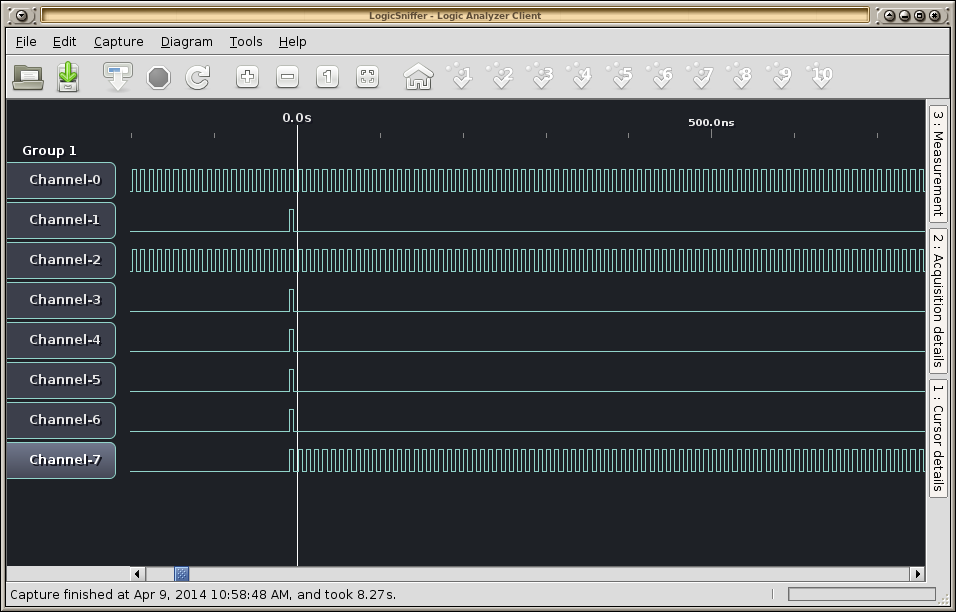Screen dimensions: 956x612
Task: Go to trigger with the home icon
Action: pos(418,77)
